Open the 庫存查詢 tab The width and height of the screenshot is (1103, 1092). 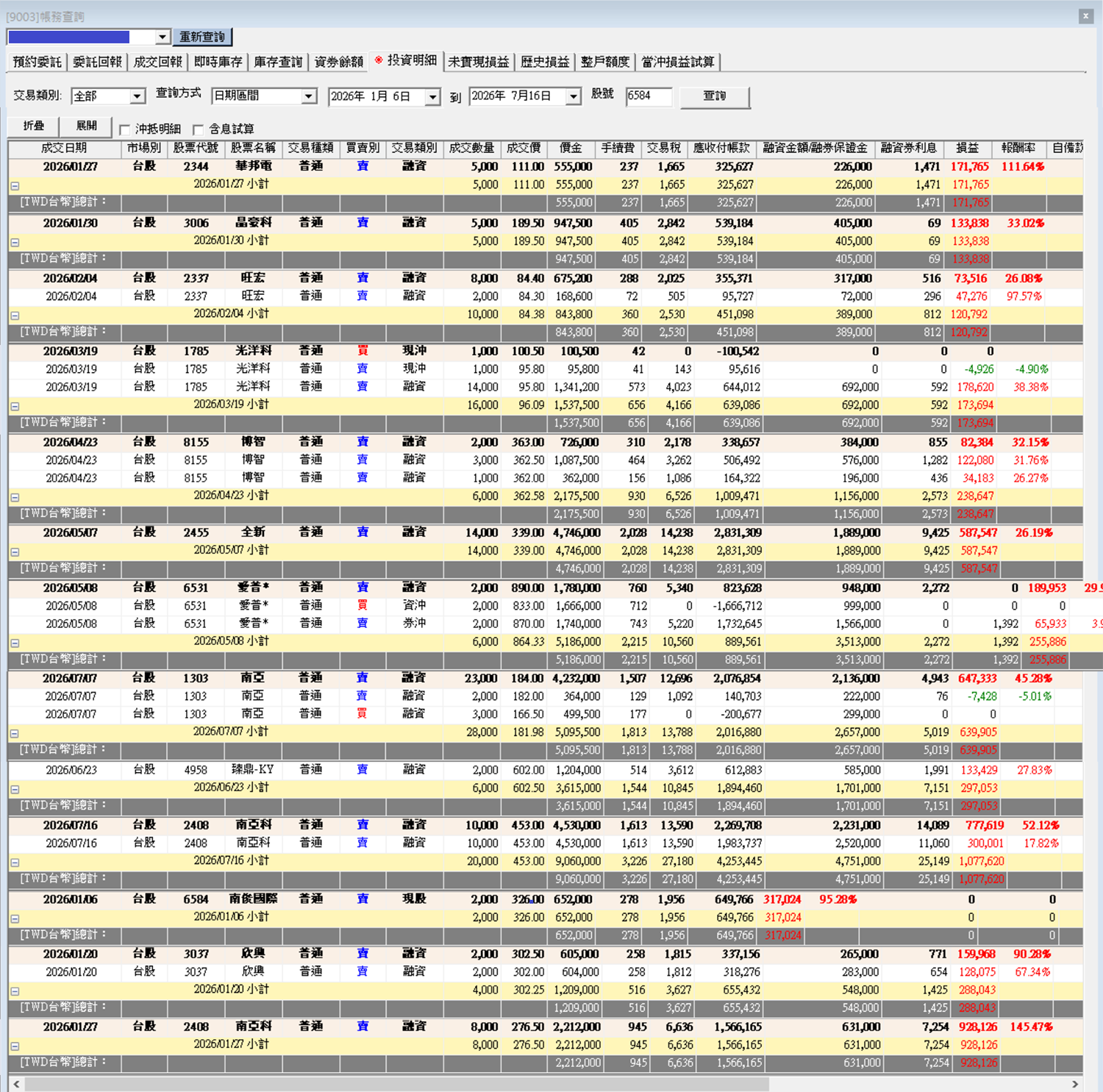pyautogui.click(x=278, y=62)
